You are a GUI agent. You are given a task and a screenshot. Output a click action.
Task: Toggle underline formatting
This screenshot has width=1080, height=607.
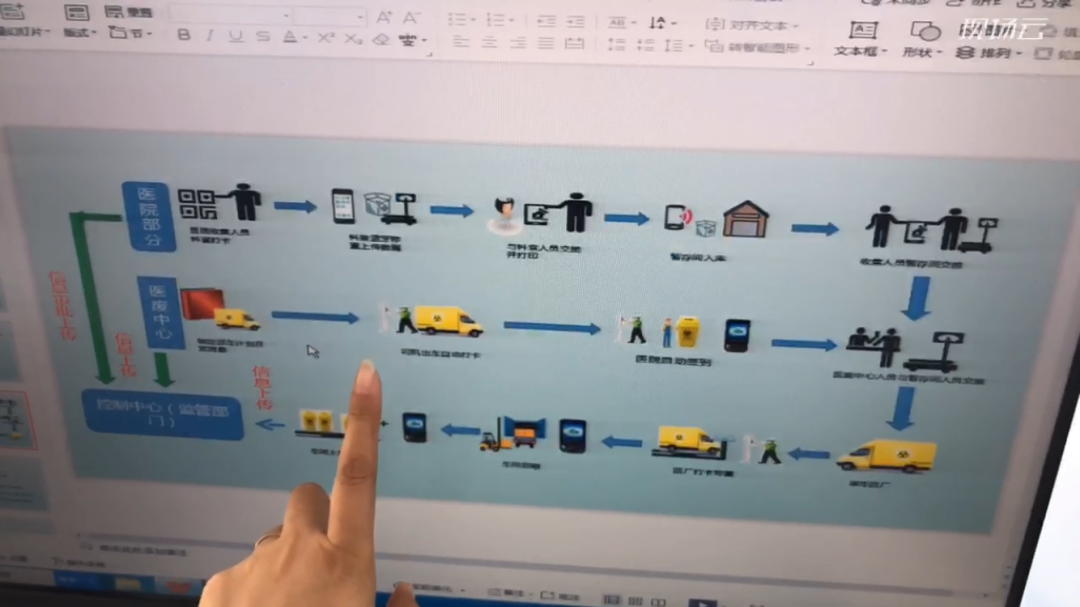click(x=236, y=37)
